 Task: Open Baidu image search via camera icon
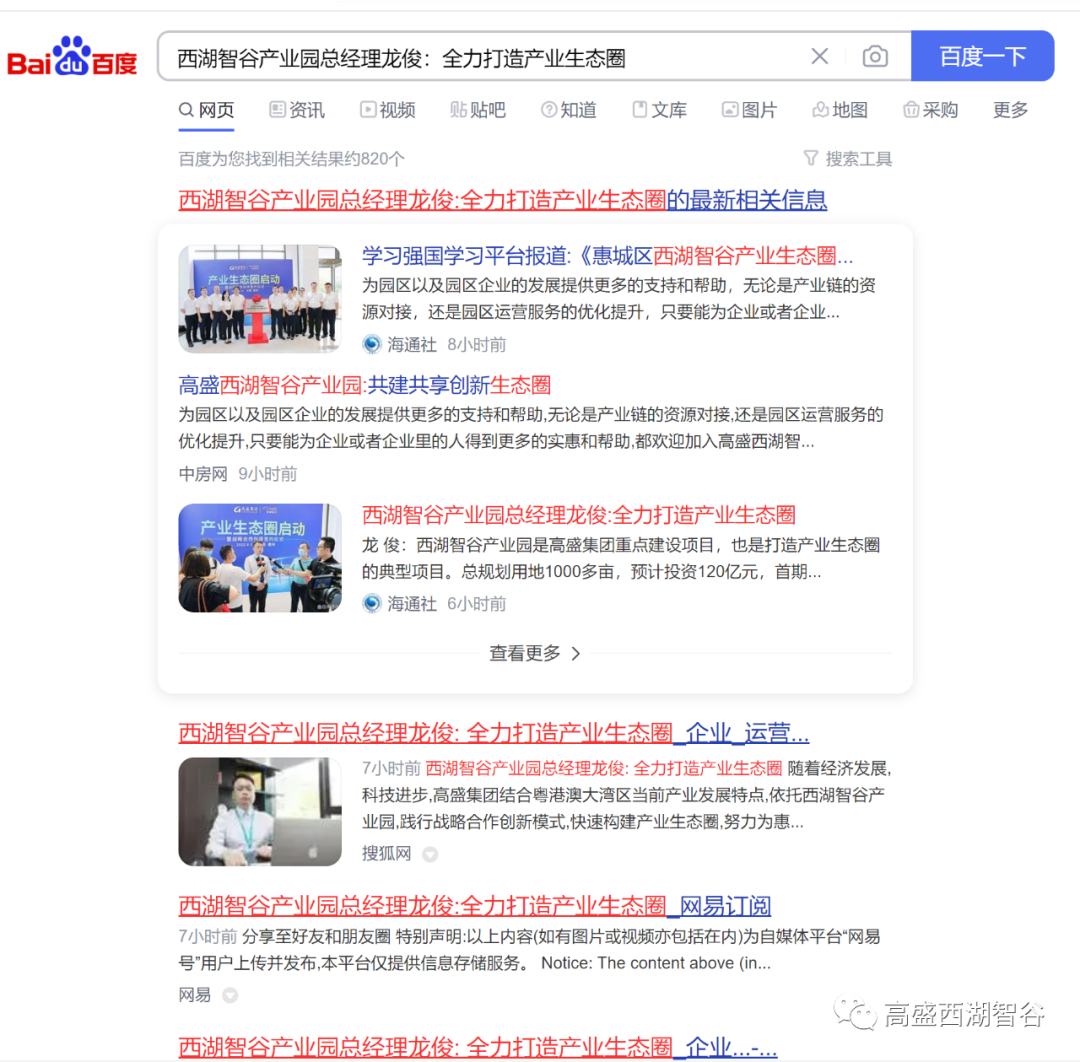click(x=875, y=57)
